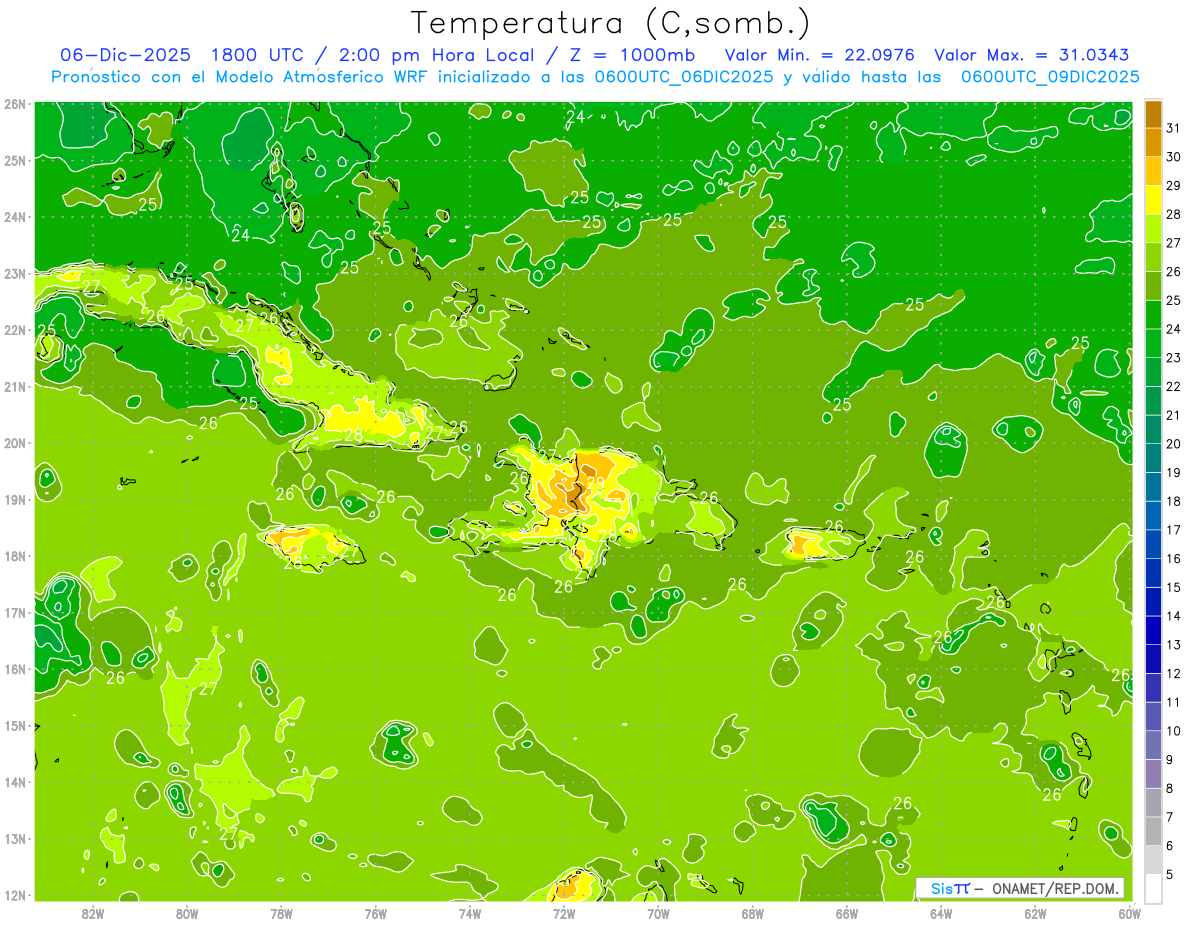Click the '64W' longitude axis label
The height and width of the screenshot is (927, 1200).
[941, 913]
